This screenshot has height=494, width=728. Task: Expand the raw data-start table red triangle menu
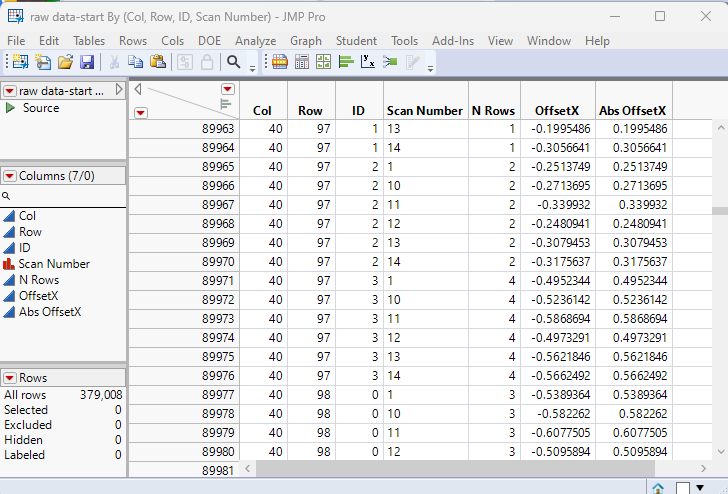pyautogui.click(x=10, y=91)
